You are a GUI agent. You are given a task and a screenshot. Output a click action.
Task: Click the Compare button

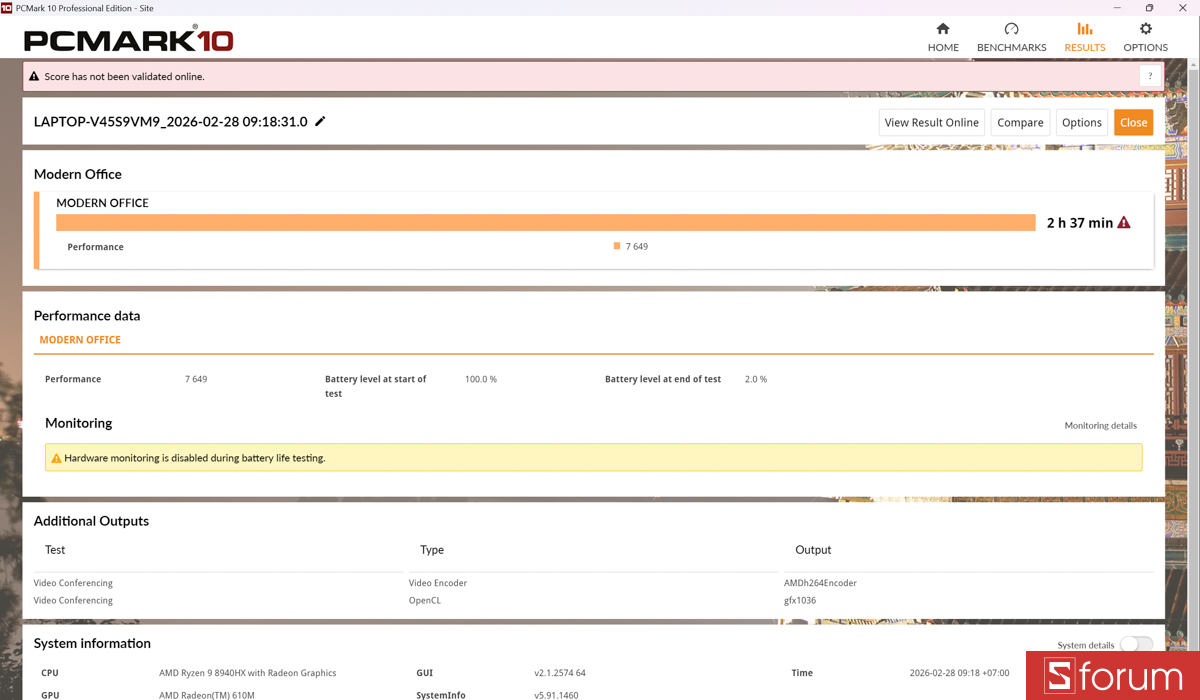click(x=1020, y=122)
